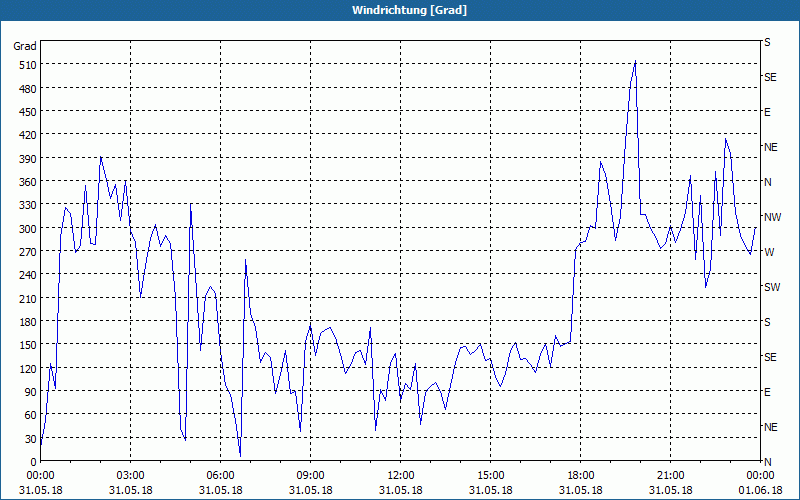Viewport: 800px width, 500px height.
Task: Click the 240 degree axis label
Action: tap(28, 276)
